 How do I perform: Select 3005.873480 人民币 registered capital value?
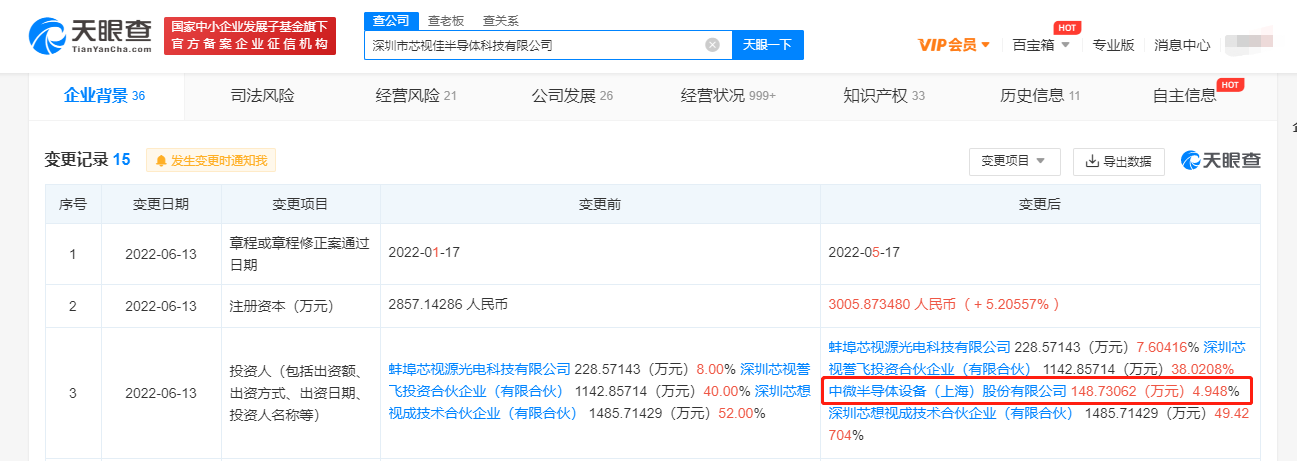[x=944, y=305]
